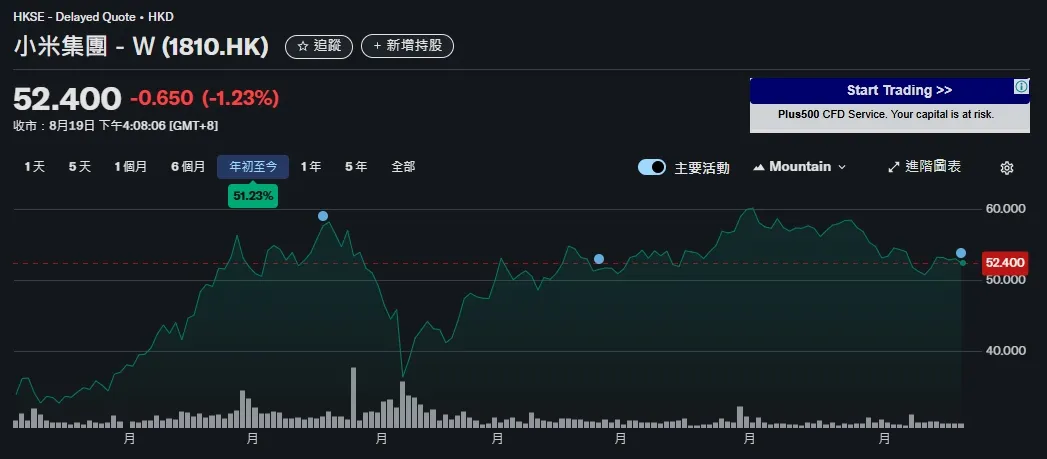Toggle the 主要活動 key events switch
Screen dimensions: 1047x459
click(x=652, y=167)
